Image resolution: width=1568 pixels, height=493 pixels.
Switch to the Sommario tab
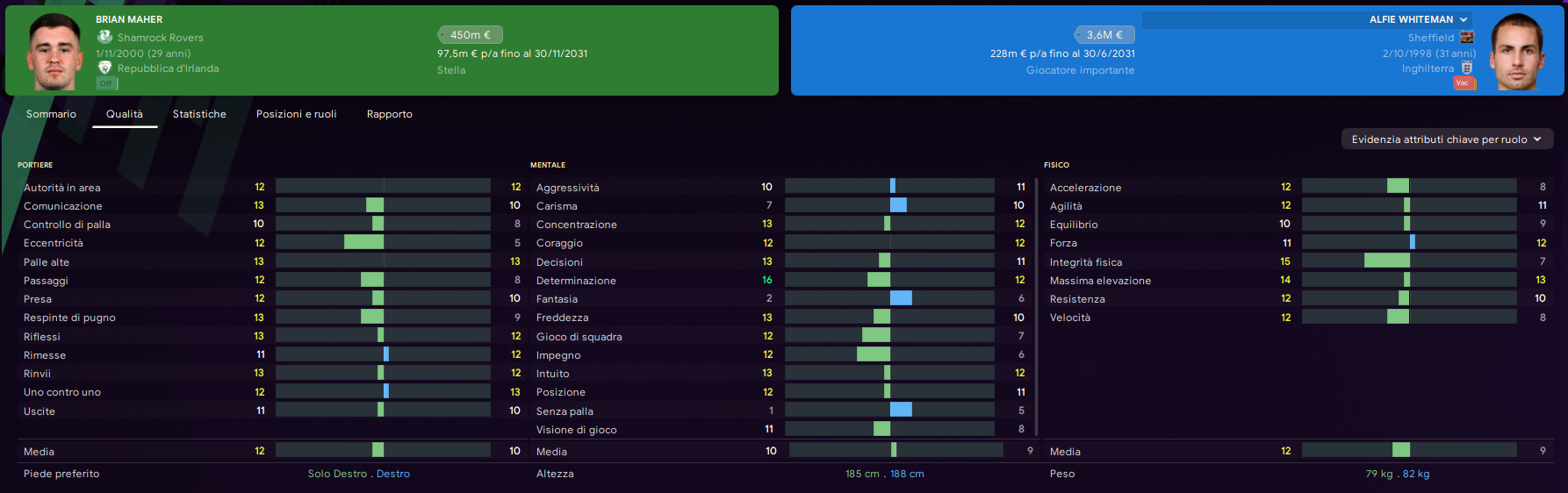[x=51, y=114]
